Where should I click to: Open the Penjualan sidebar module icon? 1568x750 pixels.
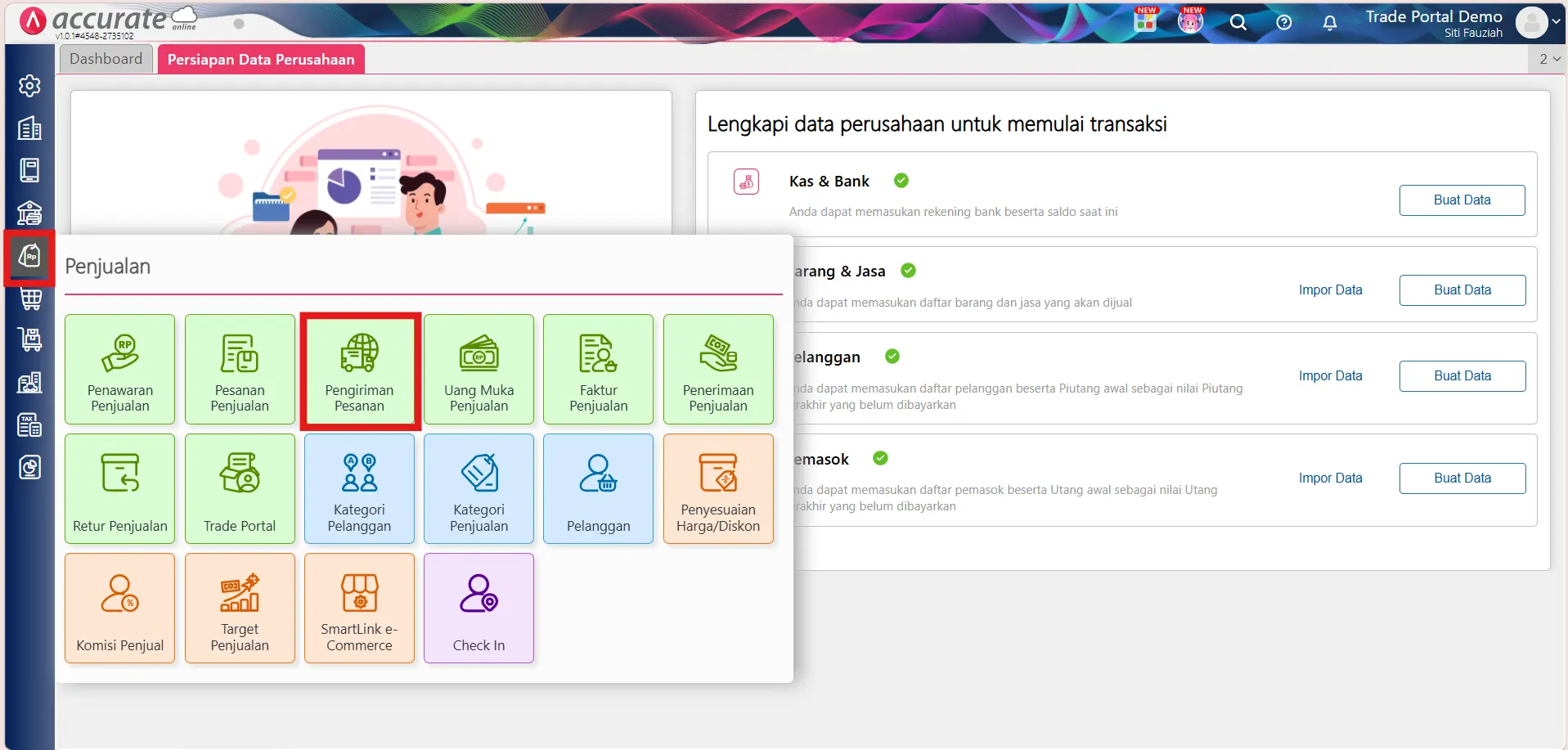[30, 258]
